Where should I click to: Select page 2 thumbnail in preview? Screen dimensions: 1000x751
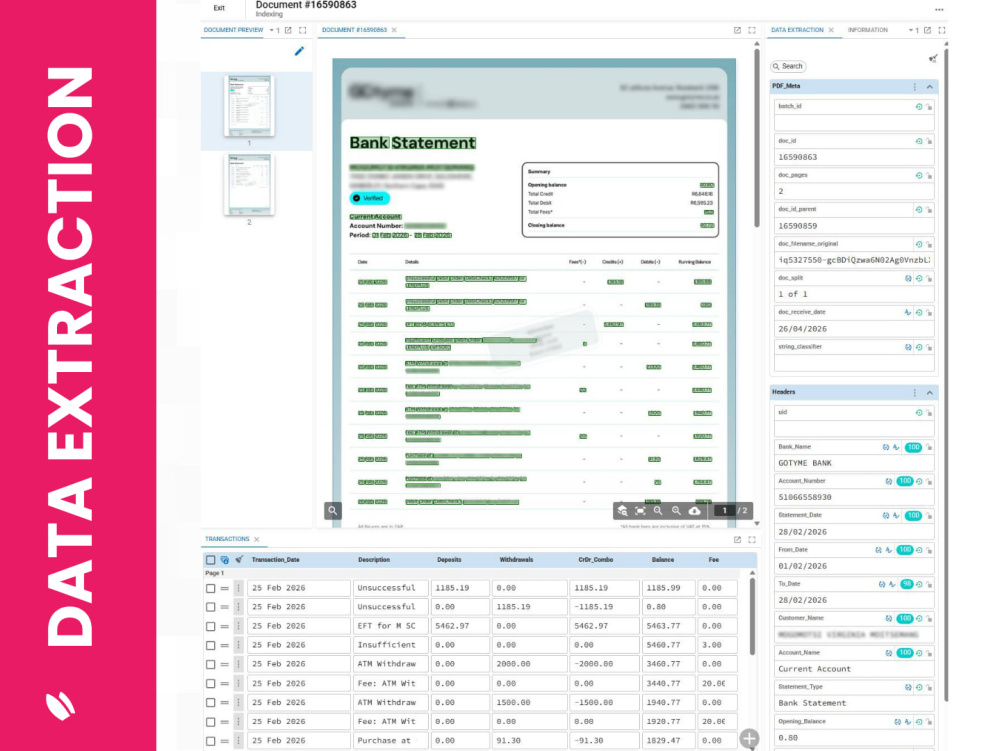pos(249,184)
